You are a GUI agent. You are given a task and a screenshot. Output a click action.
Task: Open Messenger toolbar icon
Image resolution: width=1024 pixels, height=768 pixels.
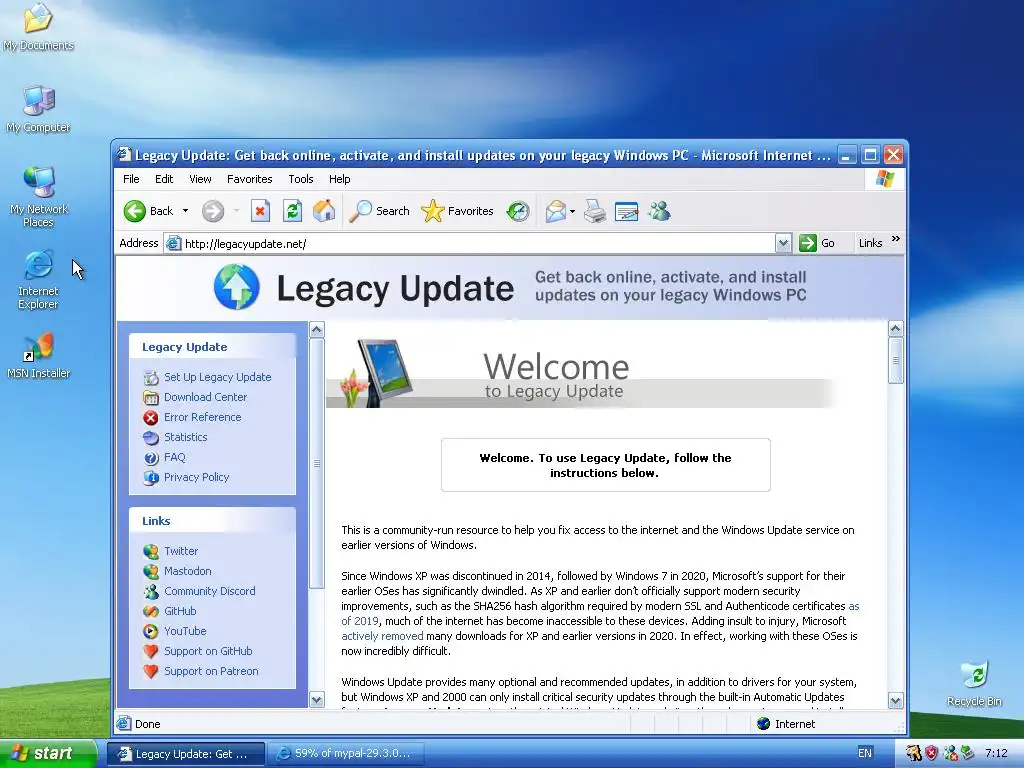pos(660,211)
